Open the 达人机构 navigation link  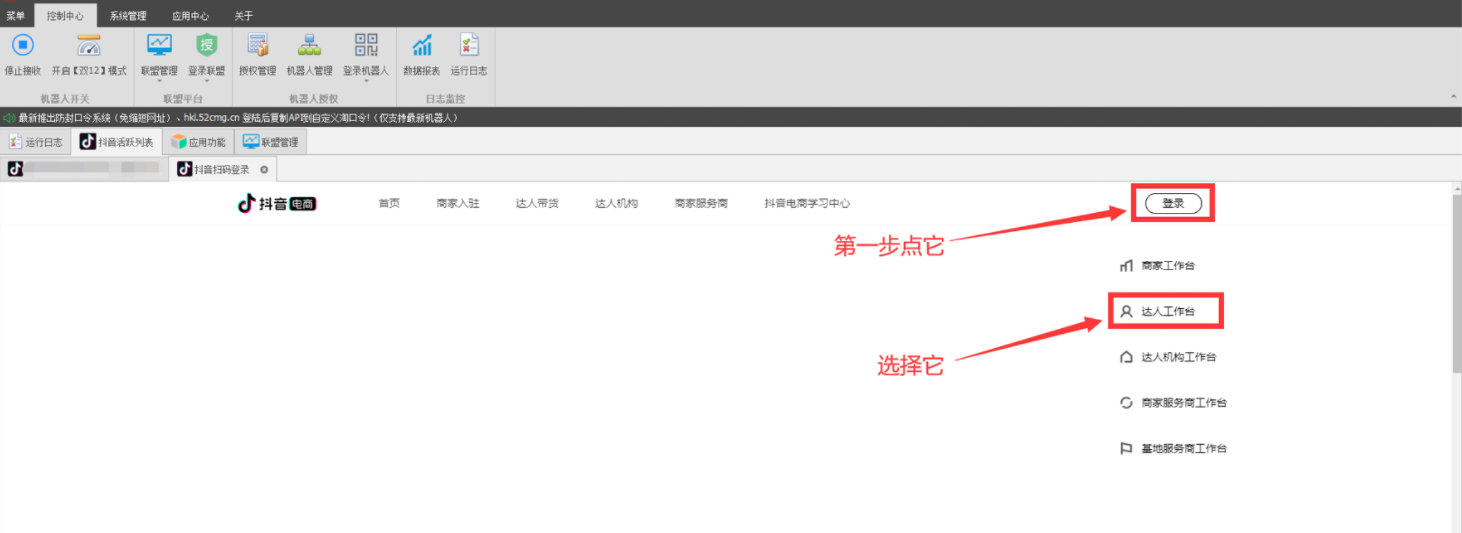[x=616, y=203]
